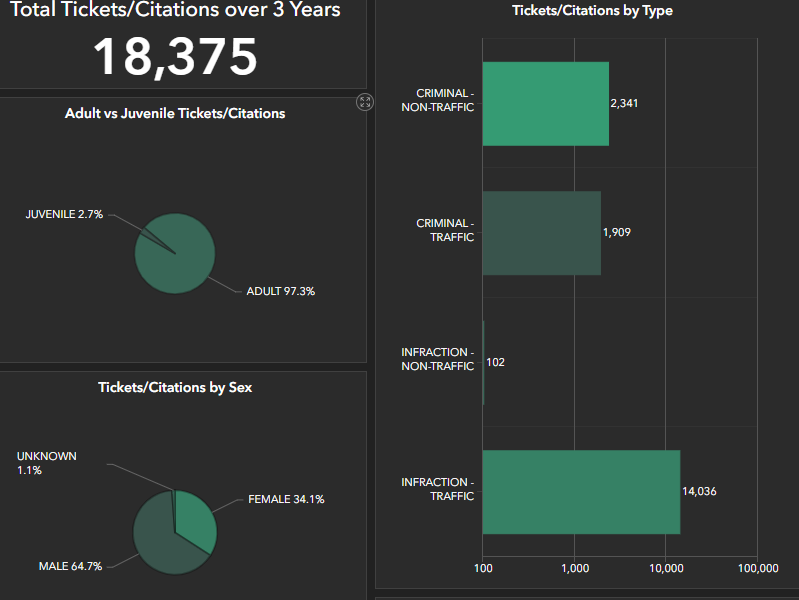Select the INFRACTION - NON-TRAFFIC bar
Image resolution: width=799 pixels, height=600 pixels.
pyautogui.click(x=483, y=362)
